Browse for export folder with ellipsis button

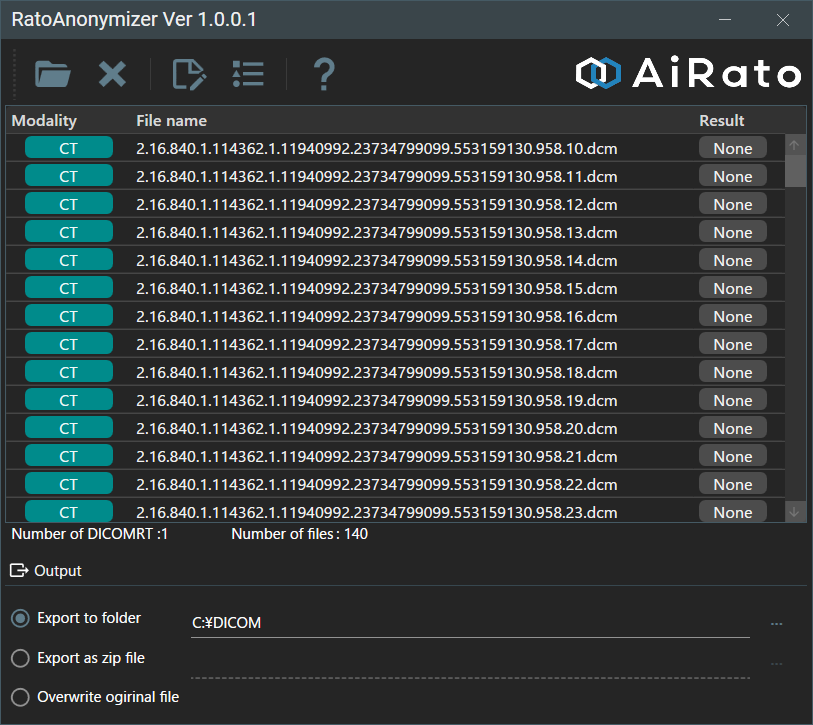tap(777, 624)
